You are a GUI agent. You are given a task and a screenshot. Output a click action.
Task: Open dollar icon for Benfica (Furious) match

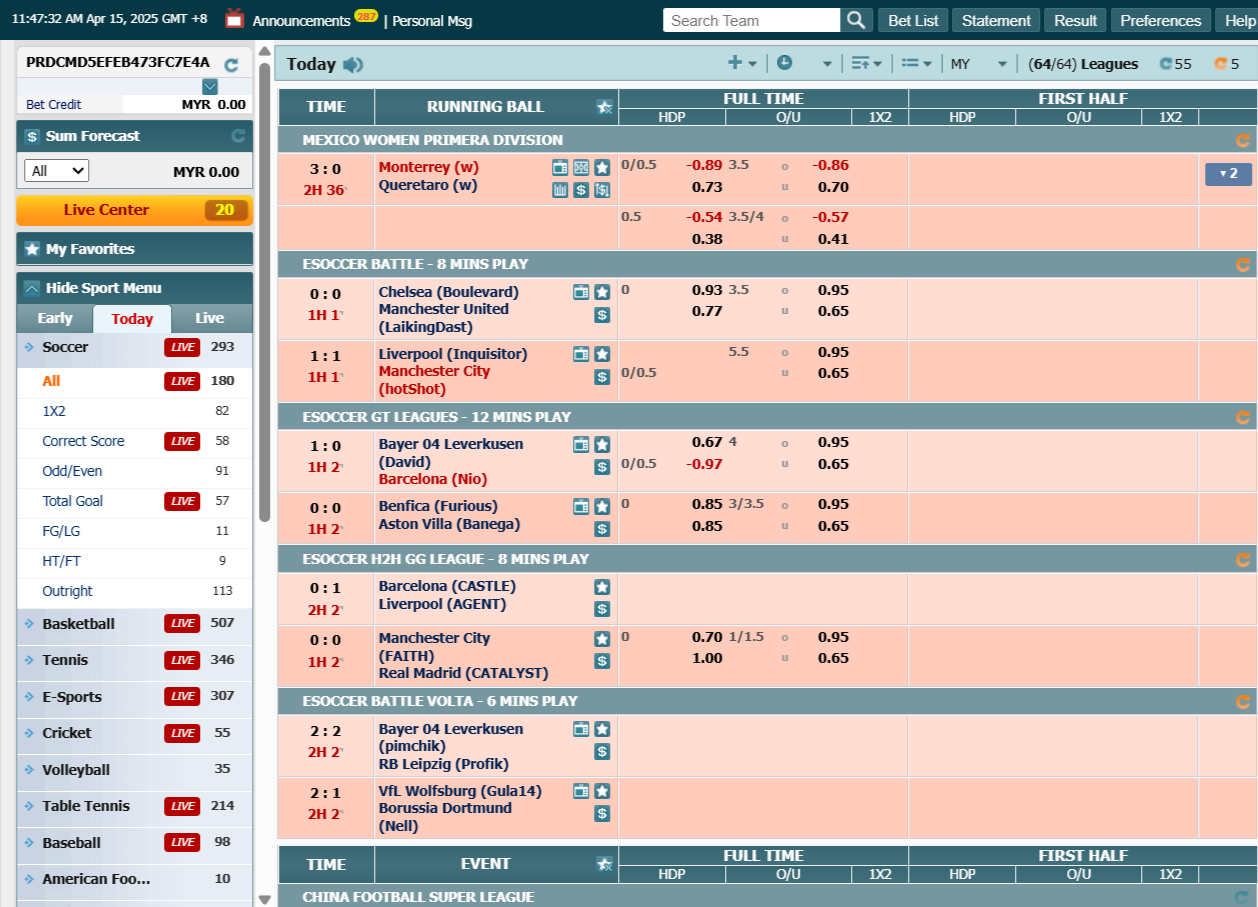click(602, 529)
